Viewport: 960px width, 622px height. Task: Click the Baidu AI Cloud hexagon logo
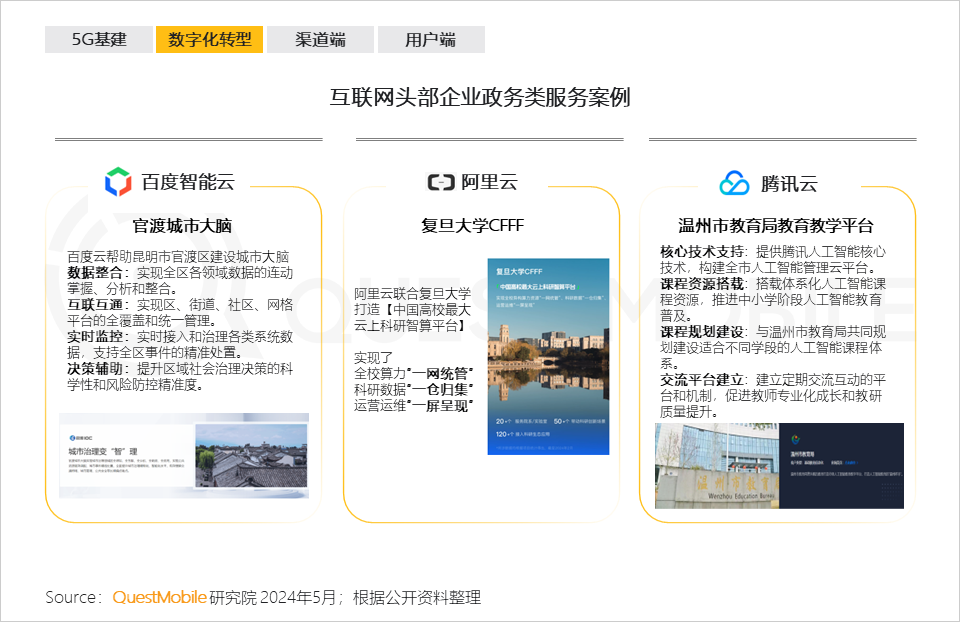118,181
